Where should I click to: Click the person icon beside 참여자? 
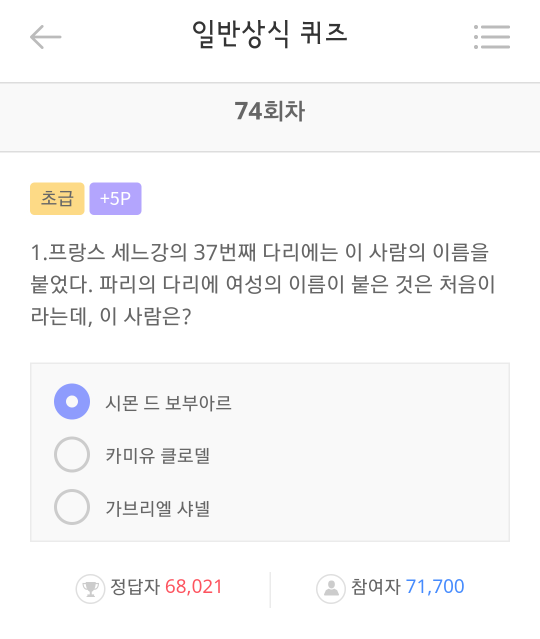(x=331, y=588)
